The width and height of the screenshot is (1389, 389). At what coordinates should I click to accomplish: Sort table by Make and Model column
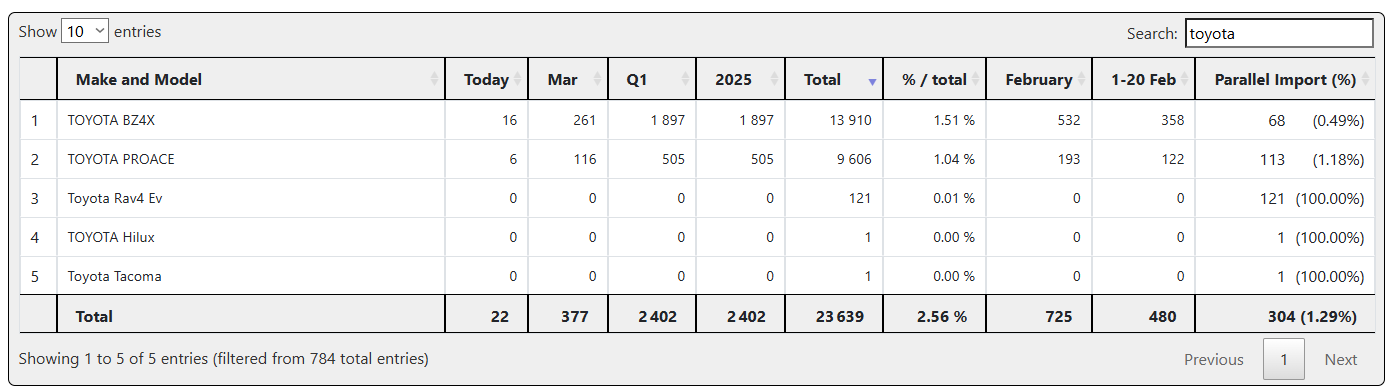point(251,79)
